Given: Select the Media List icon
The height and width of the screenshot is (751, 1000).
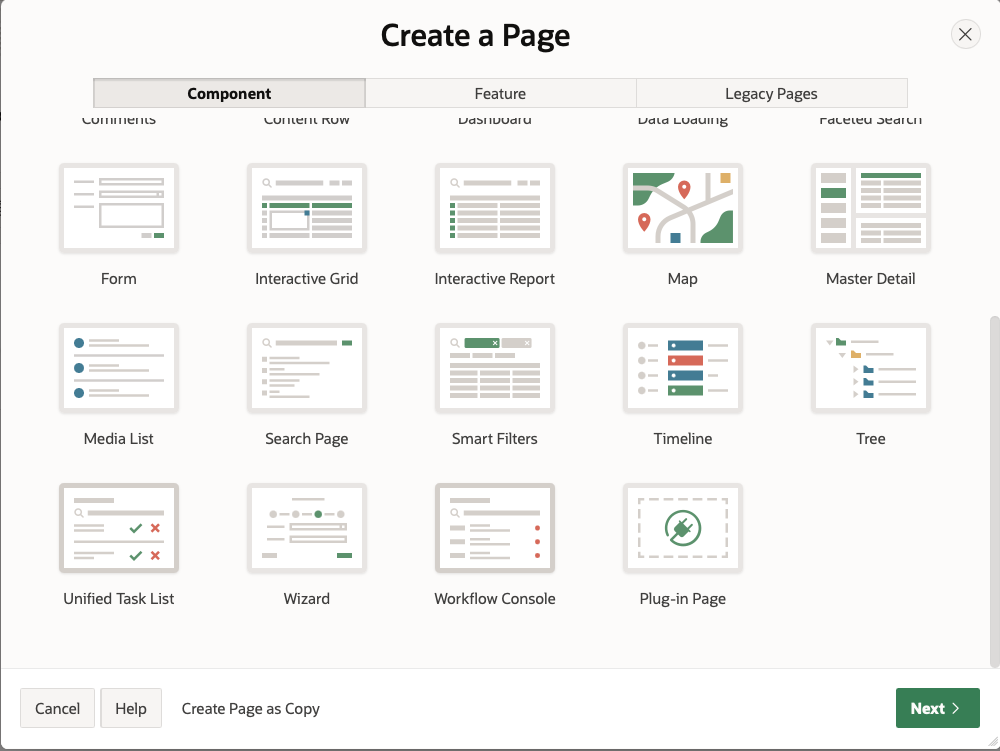Looking at the screenshot, I should pyautogui.click(x=119, y=368).
